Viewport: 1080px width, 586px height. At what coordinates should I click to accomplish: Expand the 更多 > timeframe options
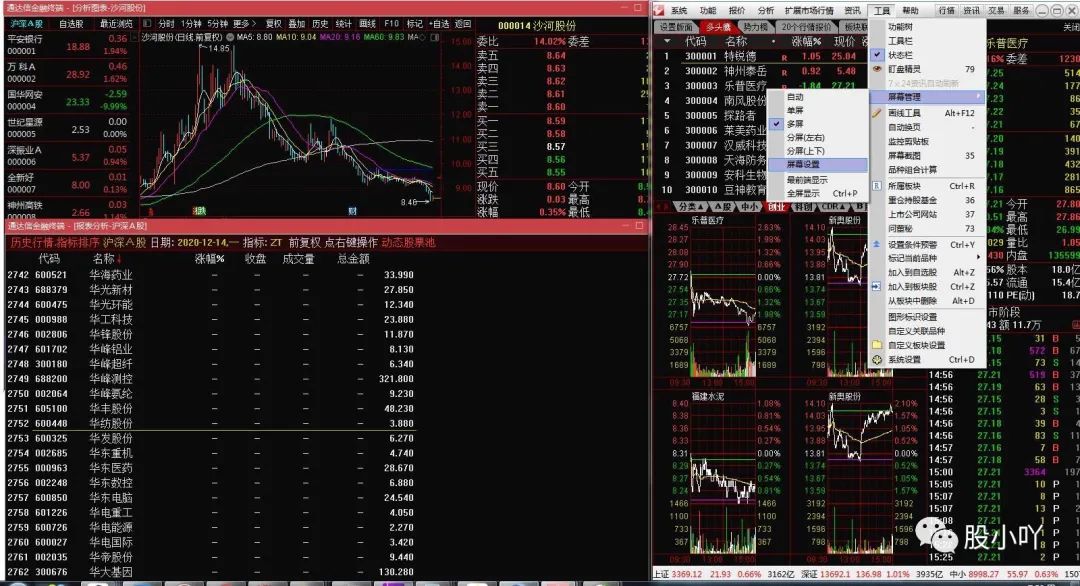click(245, 23)
